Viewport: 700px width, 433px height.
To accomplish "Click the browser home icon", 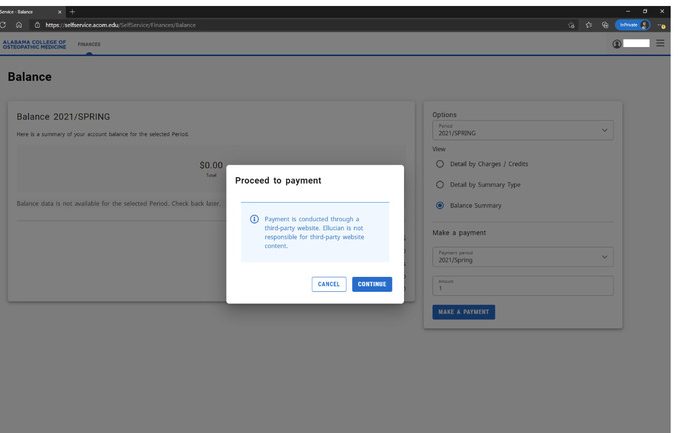I will click(x=19, y=25).
